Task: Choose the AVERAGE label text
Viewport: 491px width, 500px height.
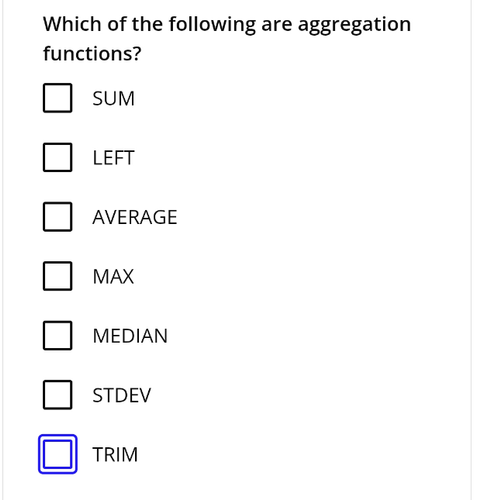Action: [x=135, y=217]
